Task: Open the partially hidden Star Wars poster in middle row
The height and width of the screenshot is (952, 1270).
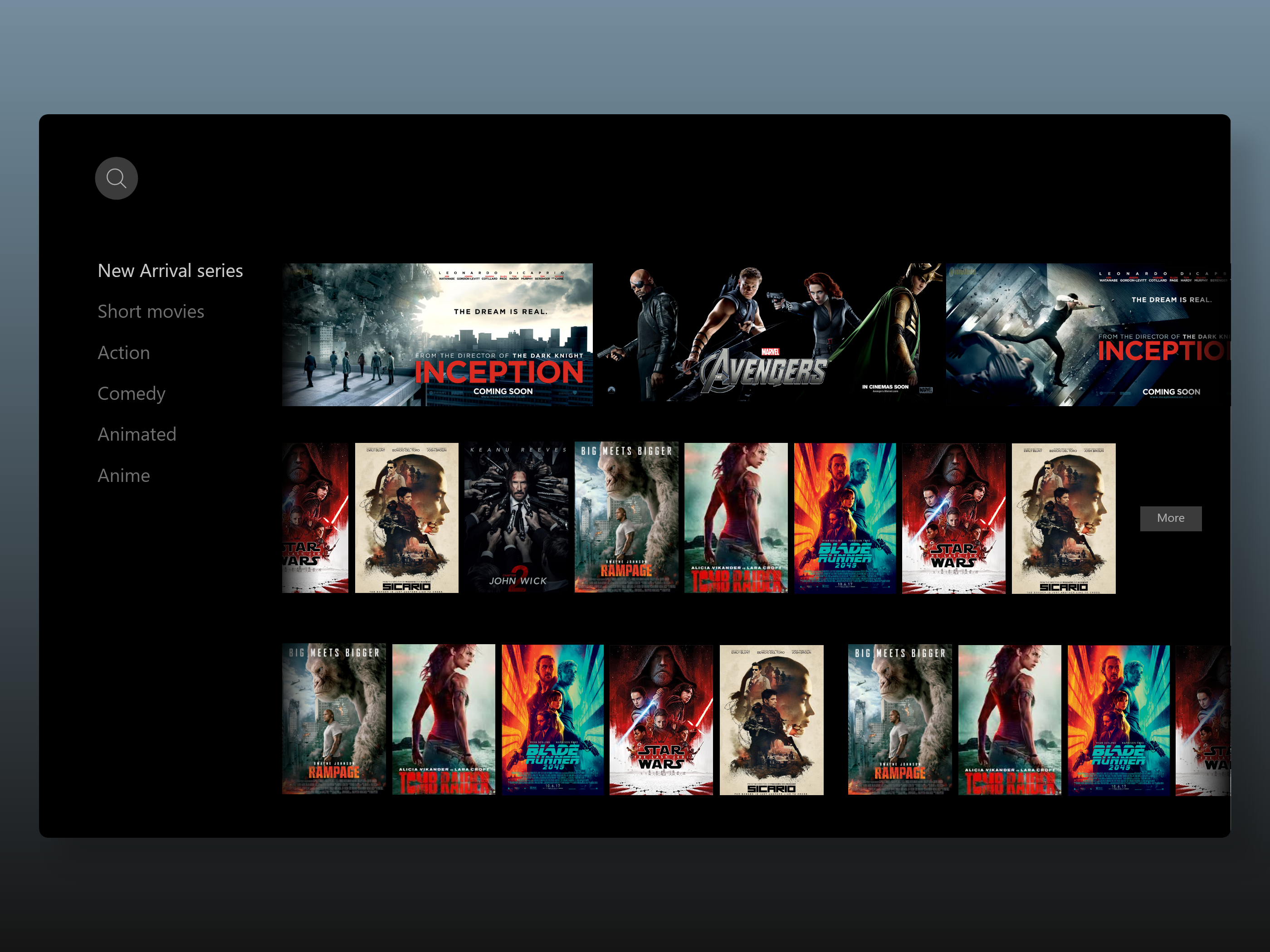Action: coord(315,518)
